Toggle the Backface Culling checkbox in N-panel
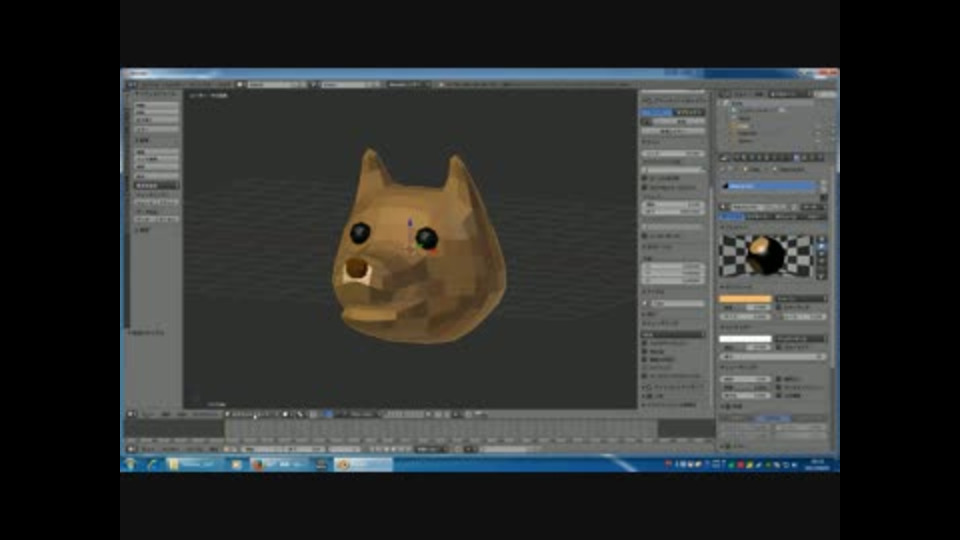 click(x=645, y=359)
